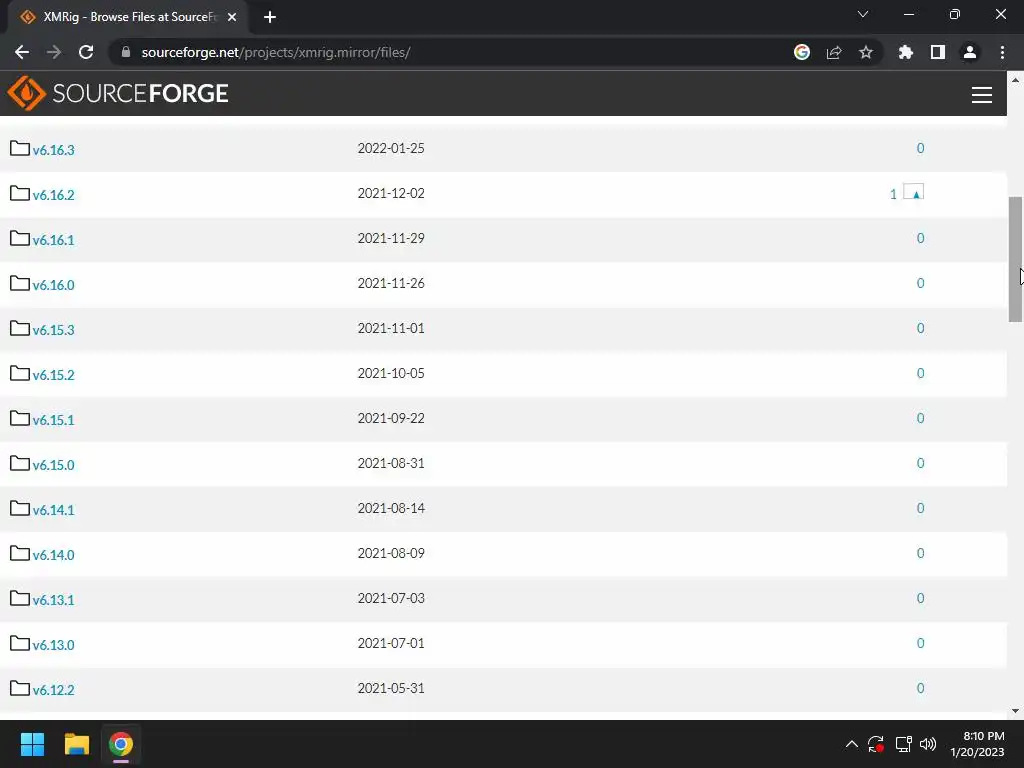Click the folder icon beside v6.13.1

(20, 599)
